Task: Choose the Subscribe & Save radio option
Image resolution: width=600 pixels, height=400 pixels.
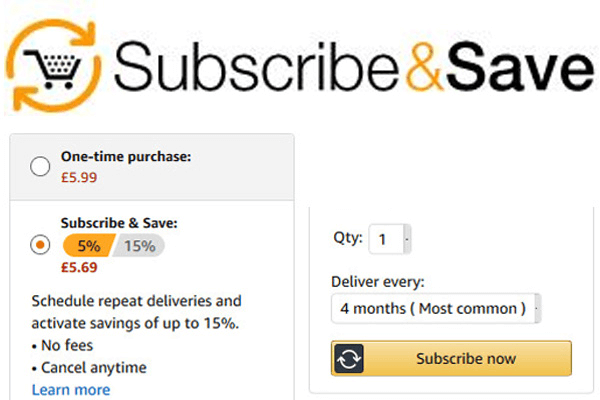Action: tap(41, 244)
